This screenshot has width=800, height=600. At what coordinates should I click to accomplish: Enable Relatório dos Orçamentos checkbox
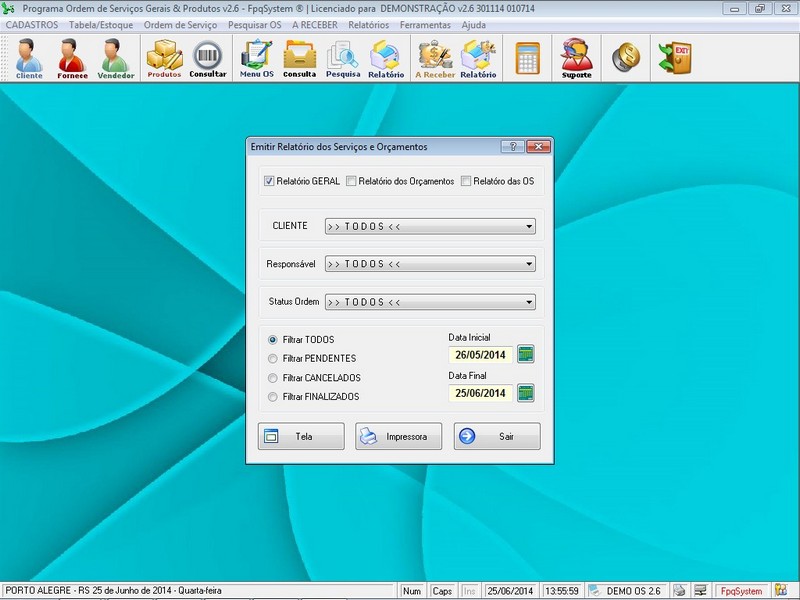pyautogui.click(x=351, y=181)
